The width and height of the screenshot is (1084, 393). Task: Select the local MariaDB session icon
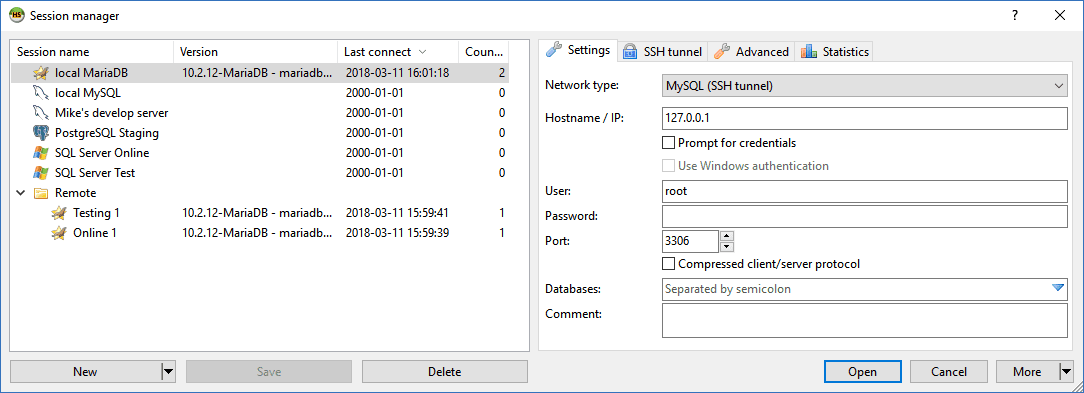(40, 73)
